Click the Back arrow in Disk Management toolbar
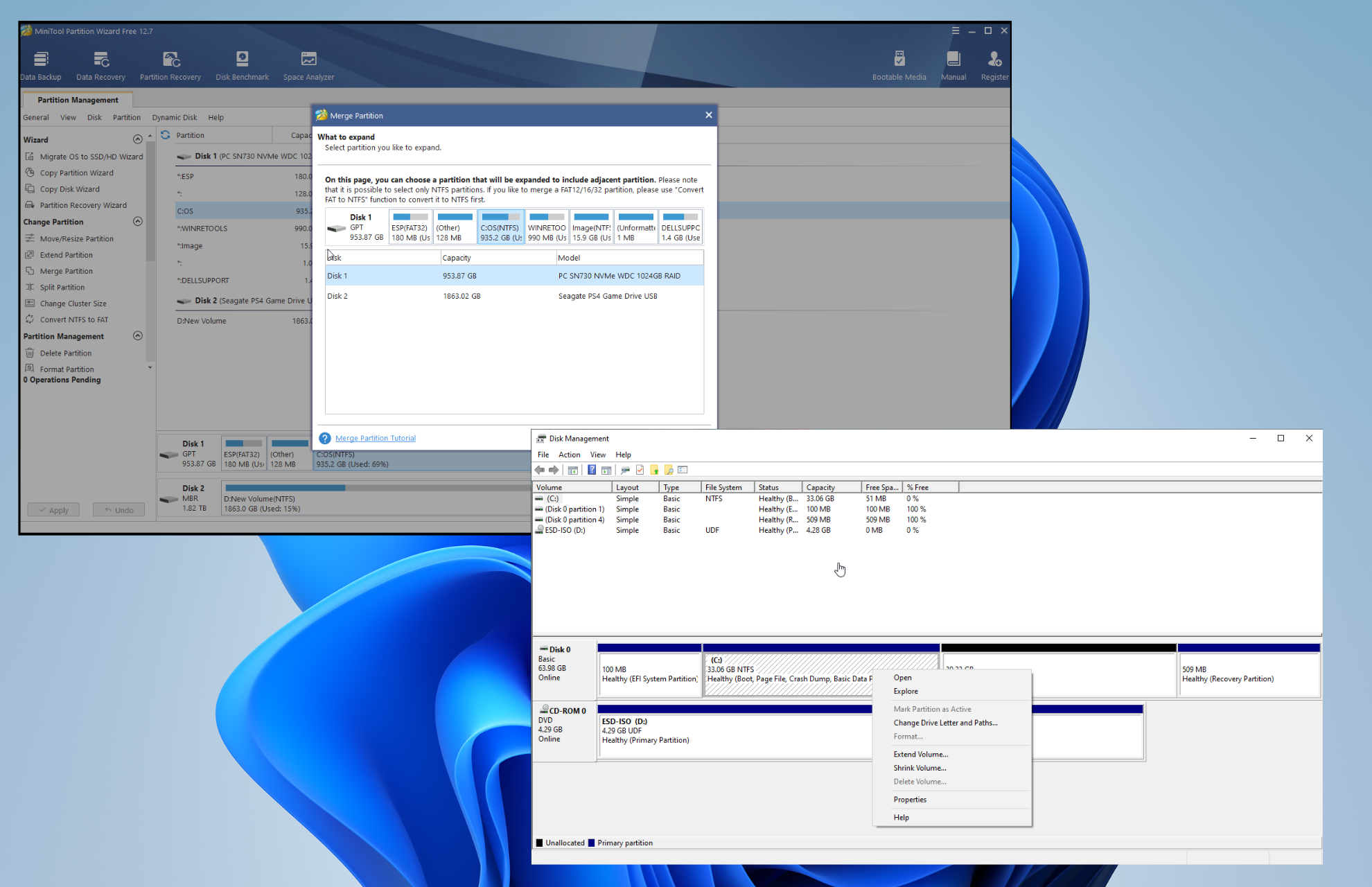The height and width of the screenshot is (887, 1372). pos(540,470)
